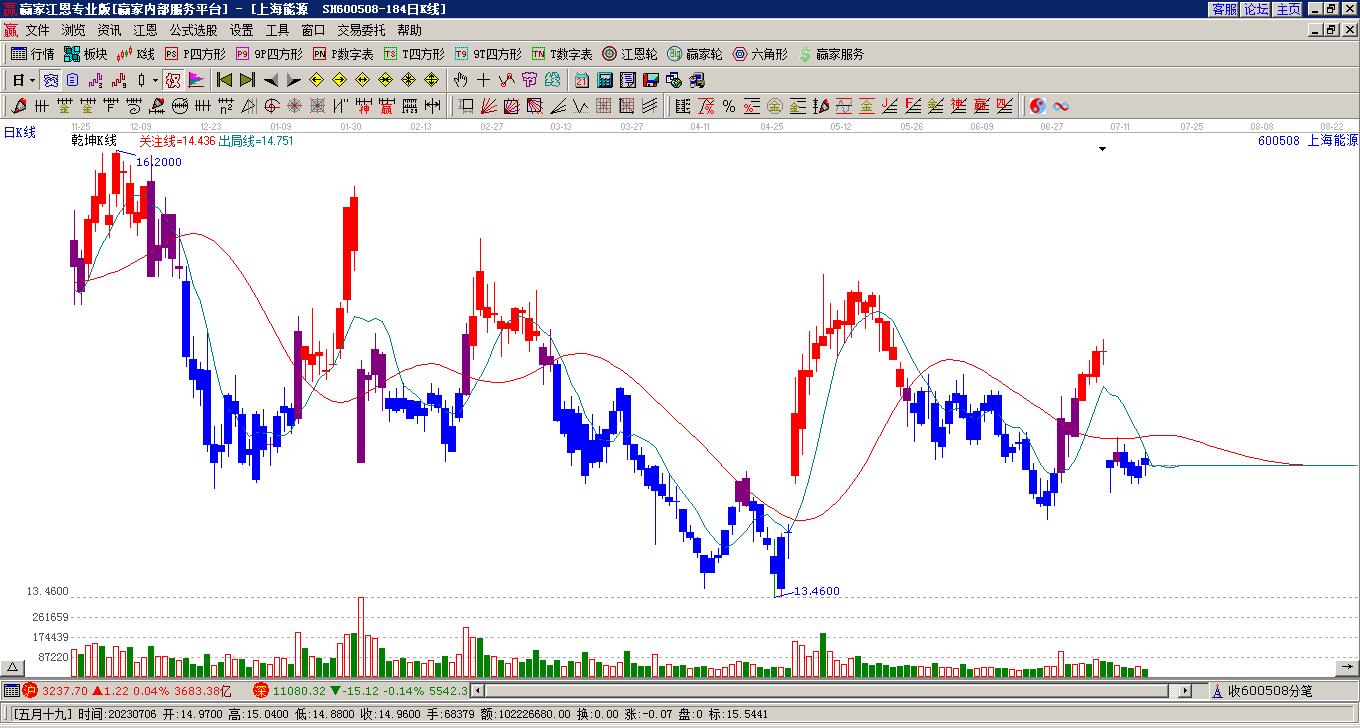The height and width of the screenshot is (728, 1360).
Task: Click the horizontal scrollbar left arrow
Action: pyautogui.click(x=478, y=690)
